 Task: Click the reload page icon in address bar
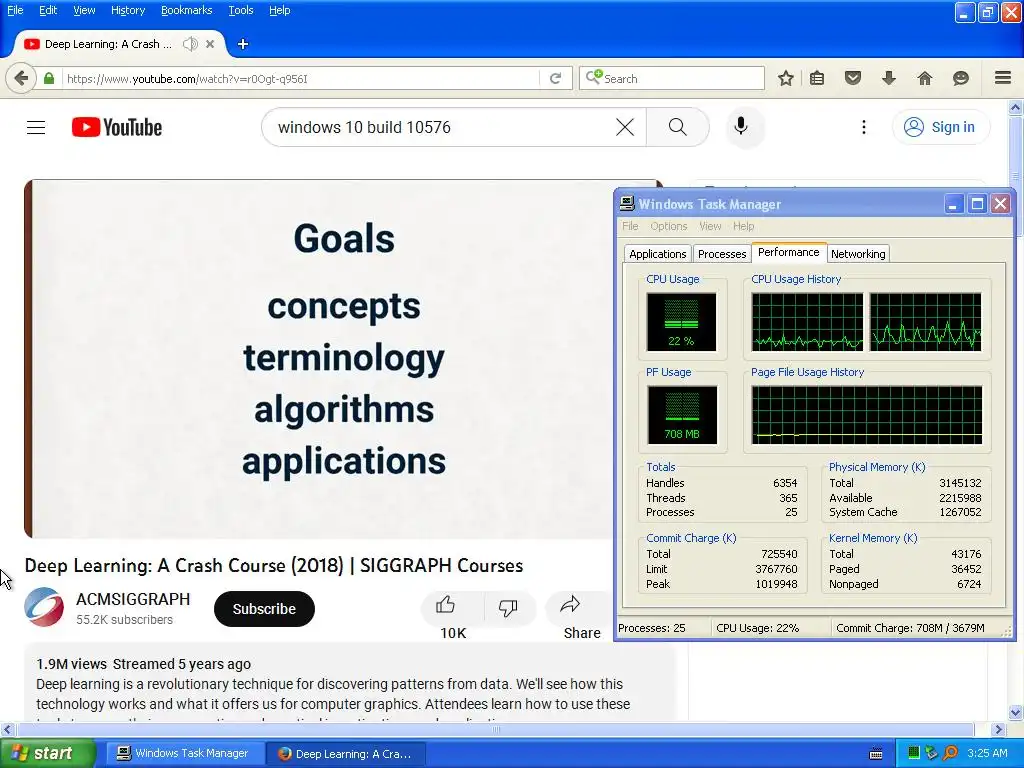(x=555, y=78)
